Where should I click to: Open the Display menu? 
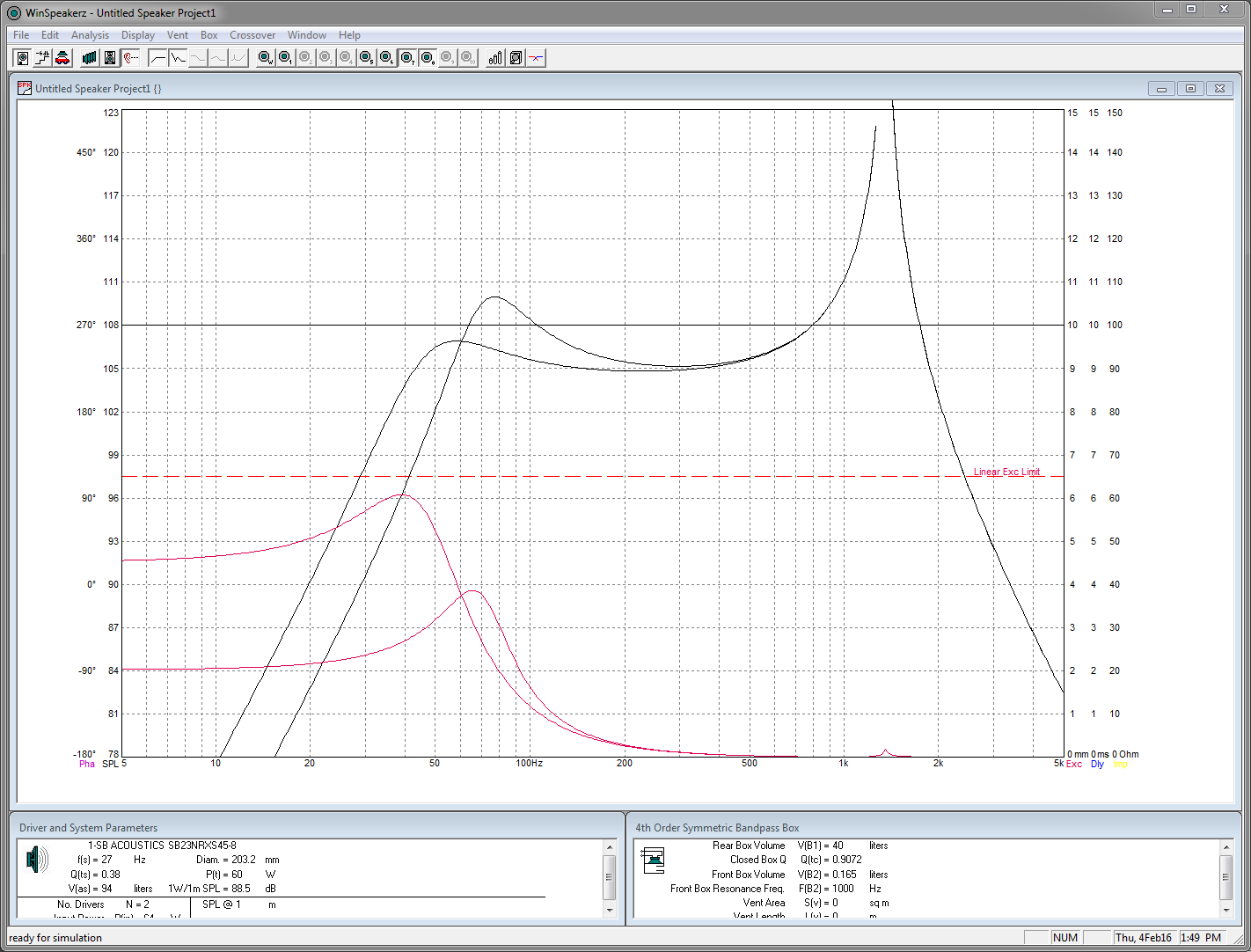pyautogui.click(x=138, y=35)
